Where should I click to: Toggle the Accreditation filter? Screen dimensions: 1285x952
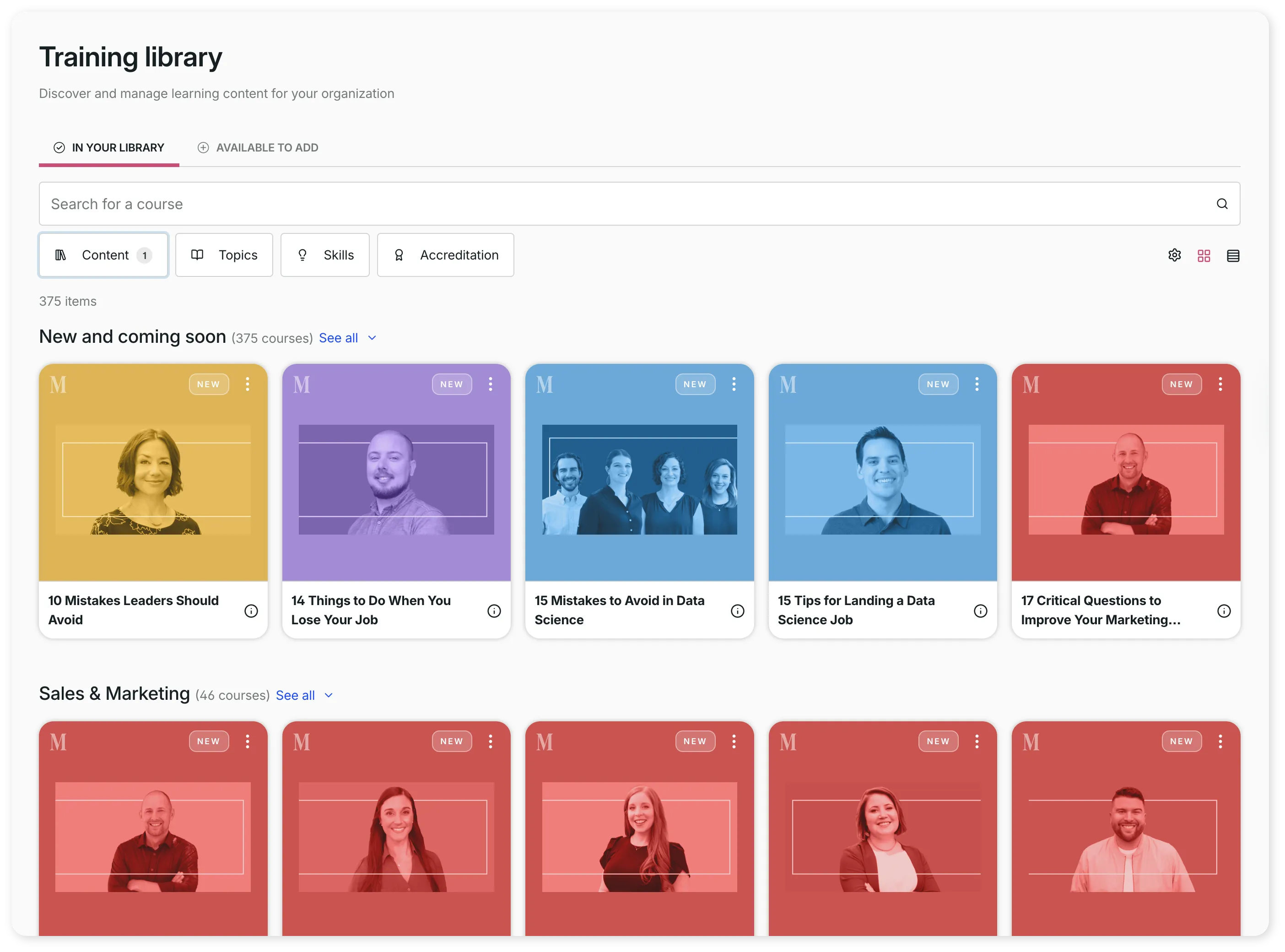click(x=445, y=255)
